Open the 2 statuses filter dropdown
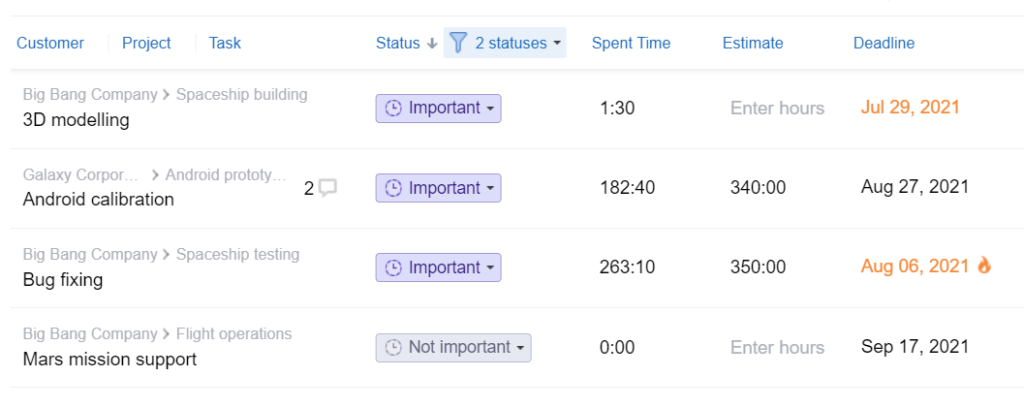This screenshot has height=408, width=1024. [505, 43]
